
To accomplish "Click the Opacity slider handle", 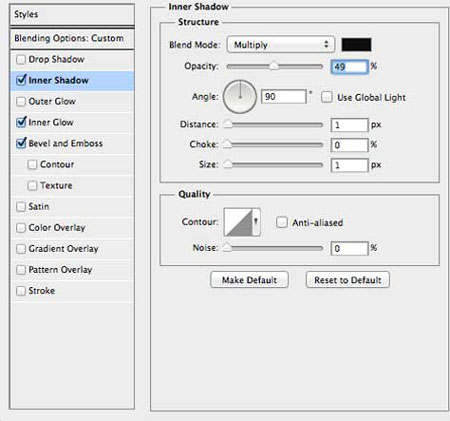I will click(x=274, y=66).
